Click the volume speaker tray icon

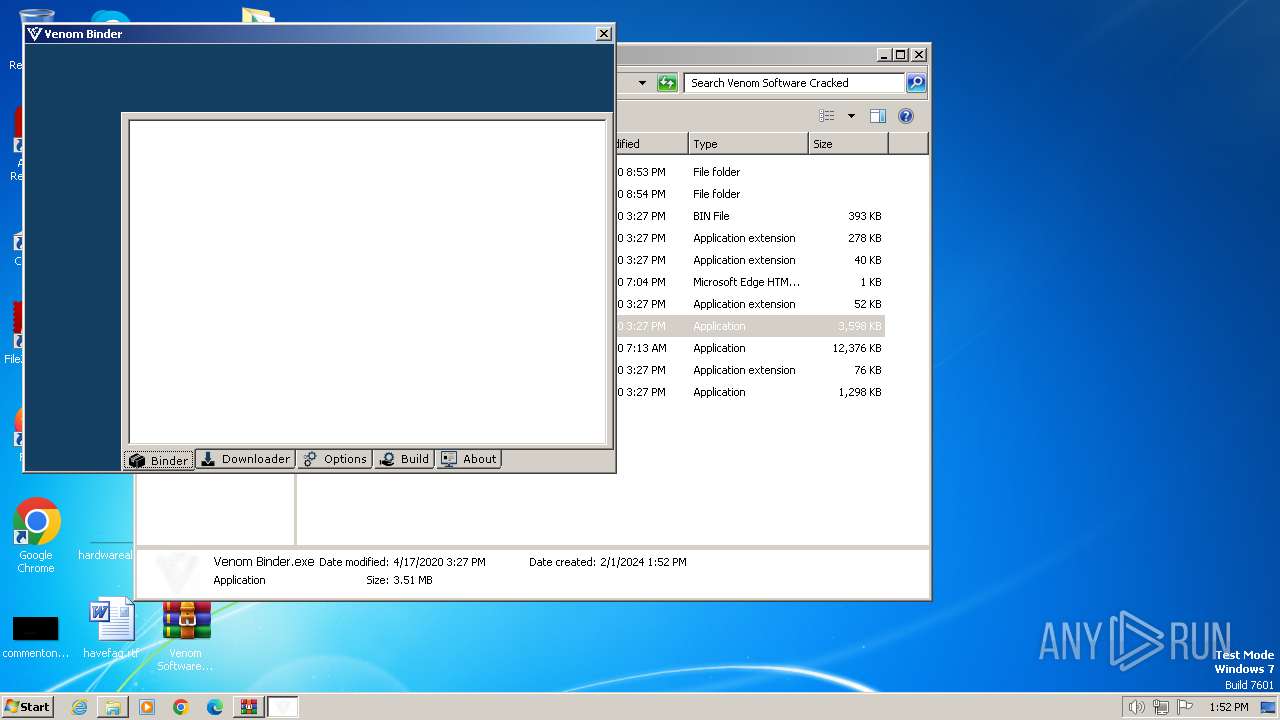(1136, 707)
